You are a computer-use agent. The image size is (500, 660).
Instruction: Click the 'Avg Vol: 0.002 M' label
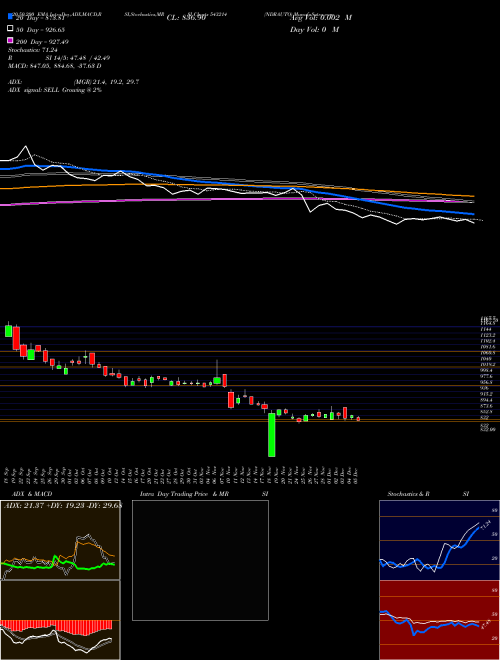click(x=321, y=18)
